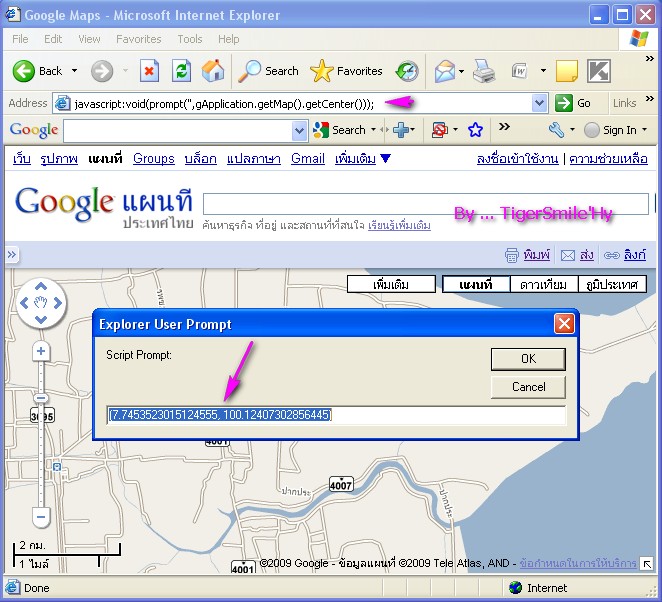Open the File menu

point(20,39)
